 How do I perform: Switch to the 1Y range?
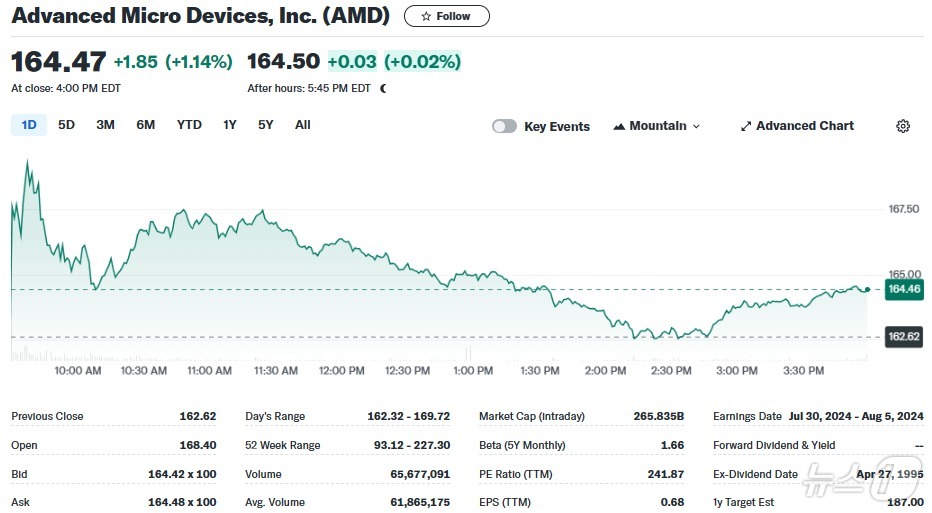point(230,125)
